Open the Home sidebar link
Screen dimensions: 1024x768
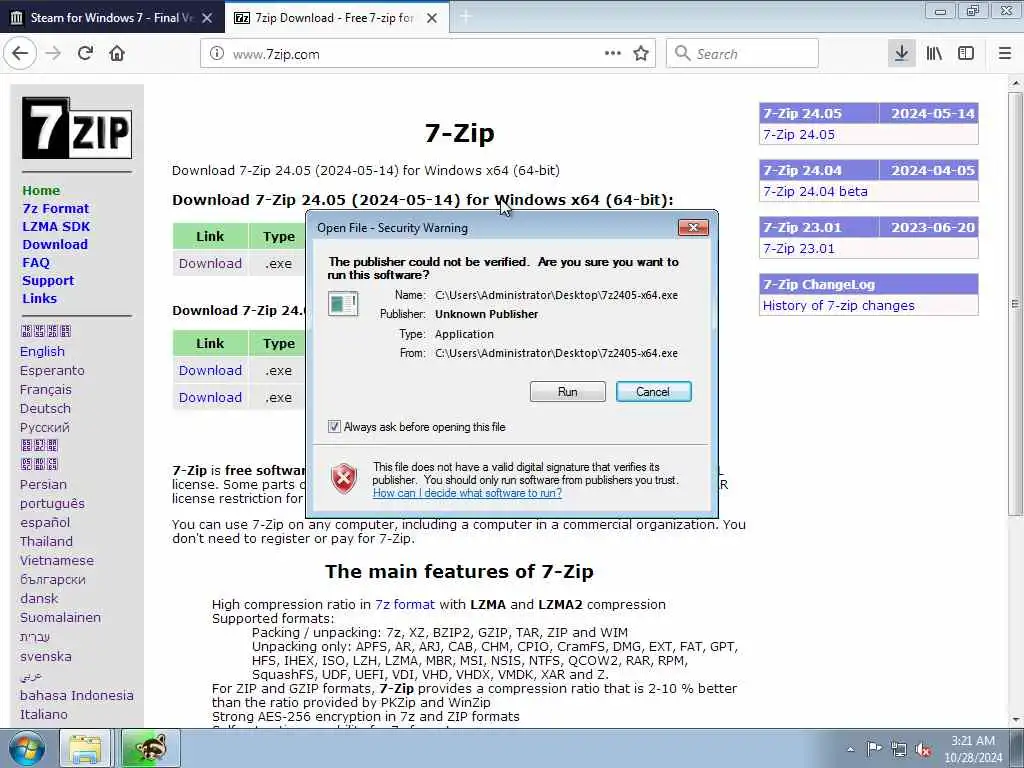pyautogui.click(x=41, y=191)
